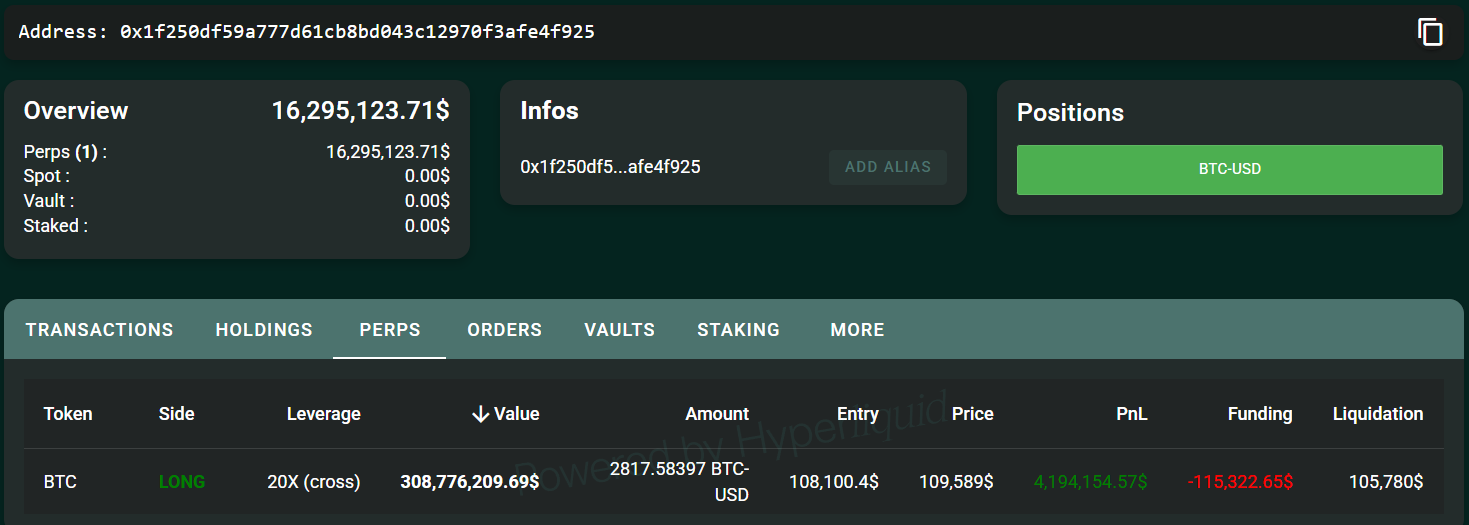Select the PERPS tab
Screen dimensions: 1469x525
(x=390, y=330)
